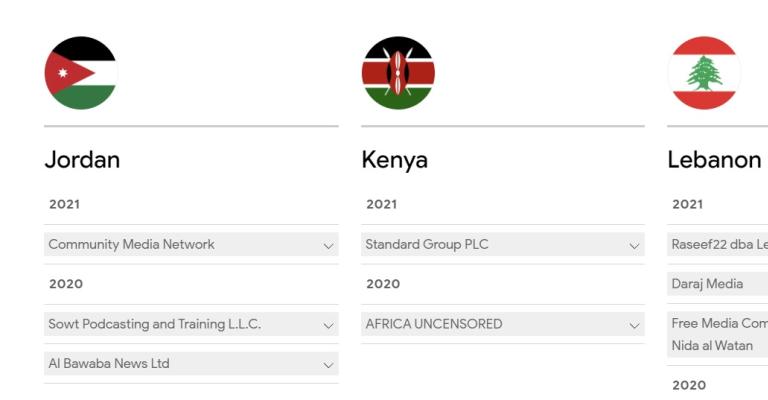Click chevron arrow beside Community Media Network
The width and height of the screenshot is (768, 400).
point(328,245)
